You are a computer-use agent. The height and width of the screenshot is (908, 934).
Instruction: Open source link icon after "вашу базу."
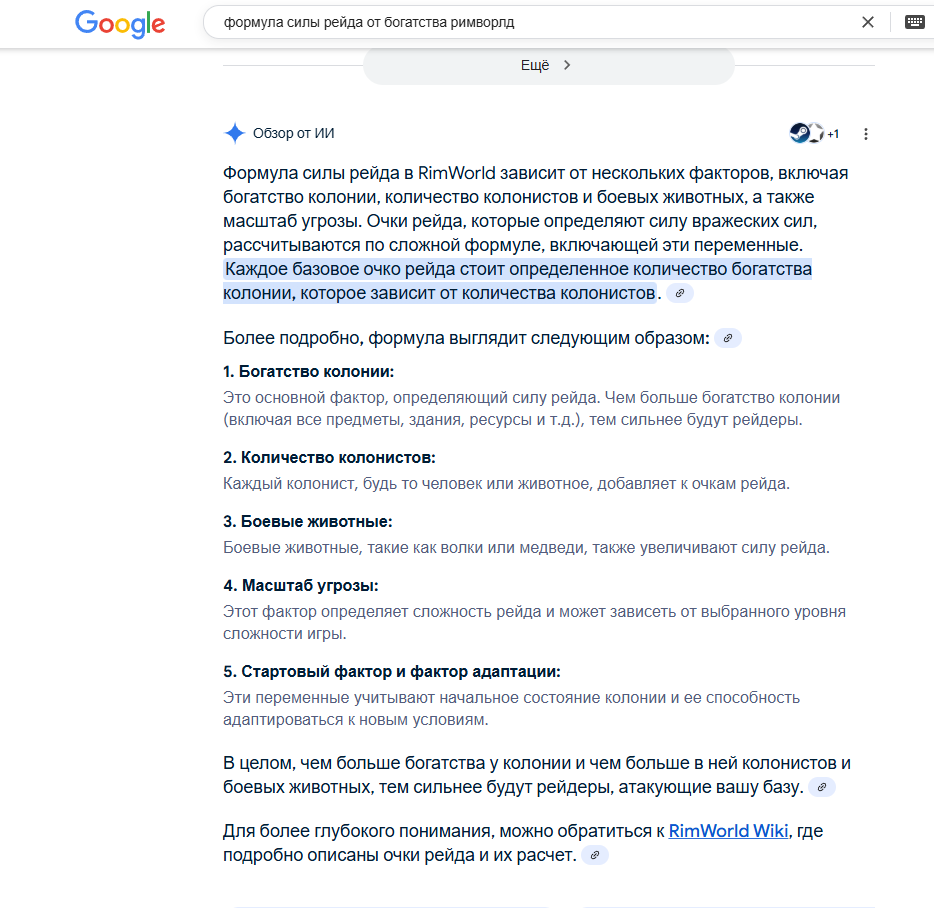[x=821, y=787]
